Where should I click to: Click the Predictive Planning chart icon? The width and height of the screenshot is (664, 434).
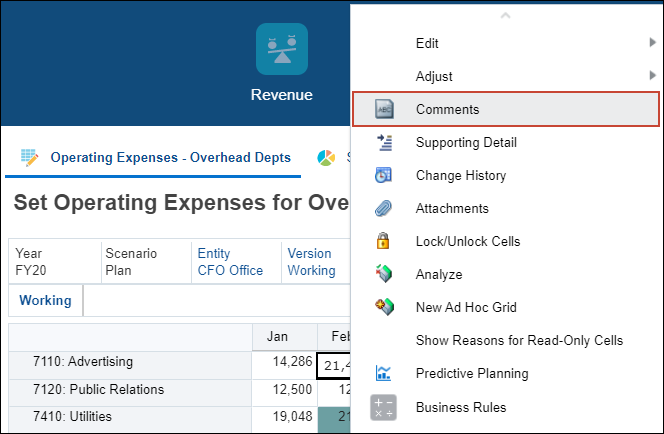click(383, 373)
